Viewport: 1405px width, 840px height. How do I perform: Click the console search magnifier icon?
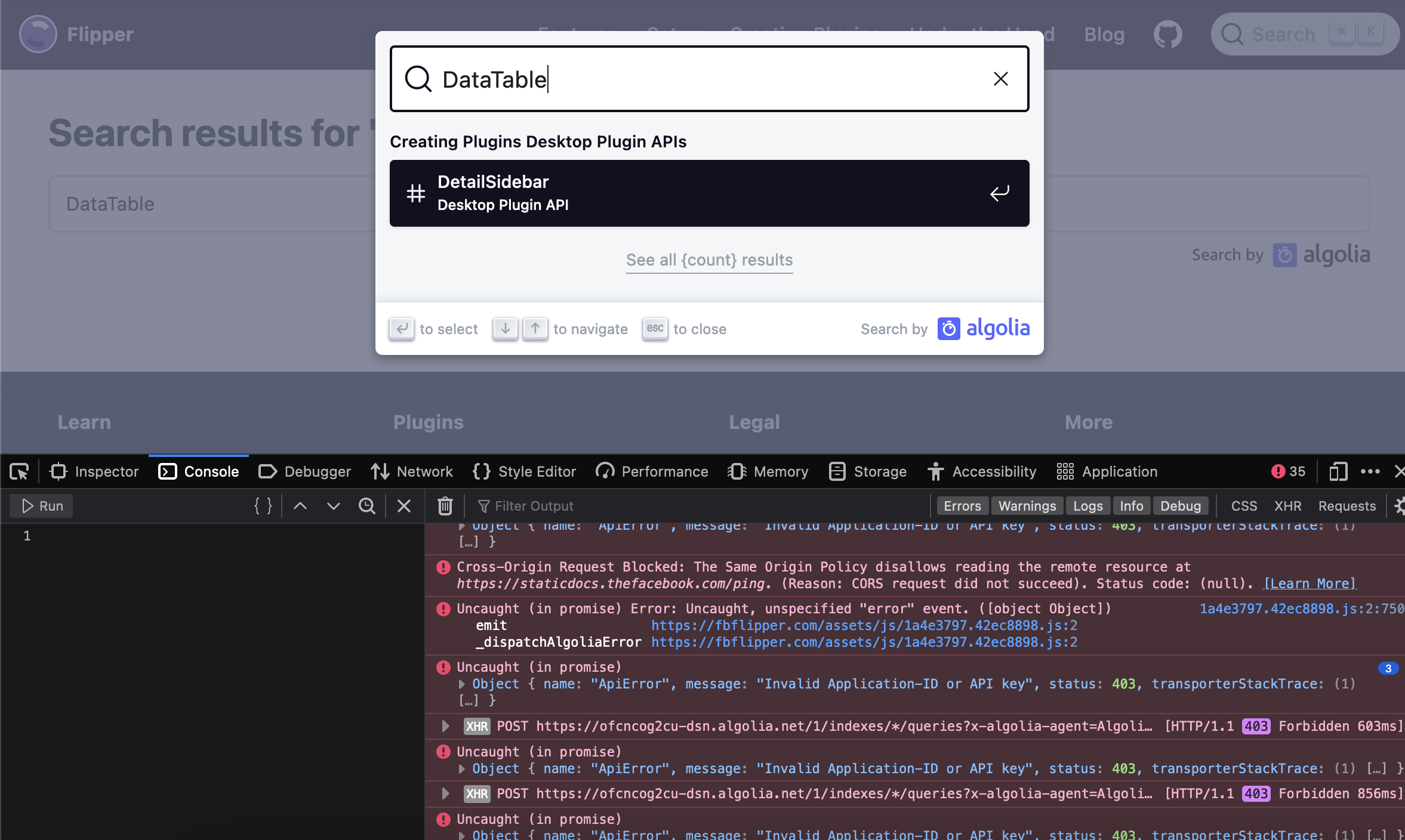click(367, 505)
